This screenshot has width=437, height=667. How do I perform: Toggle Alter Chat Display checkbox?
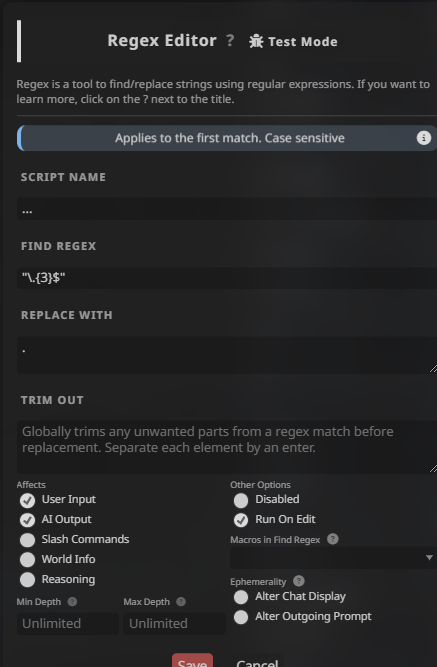tap(241, 597)
